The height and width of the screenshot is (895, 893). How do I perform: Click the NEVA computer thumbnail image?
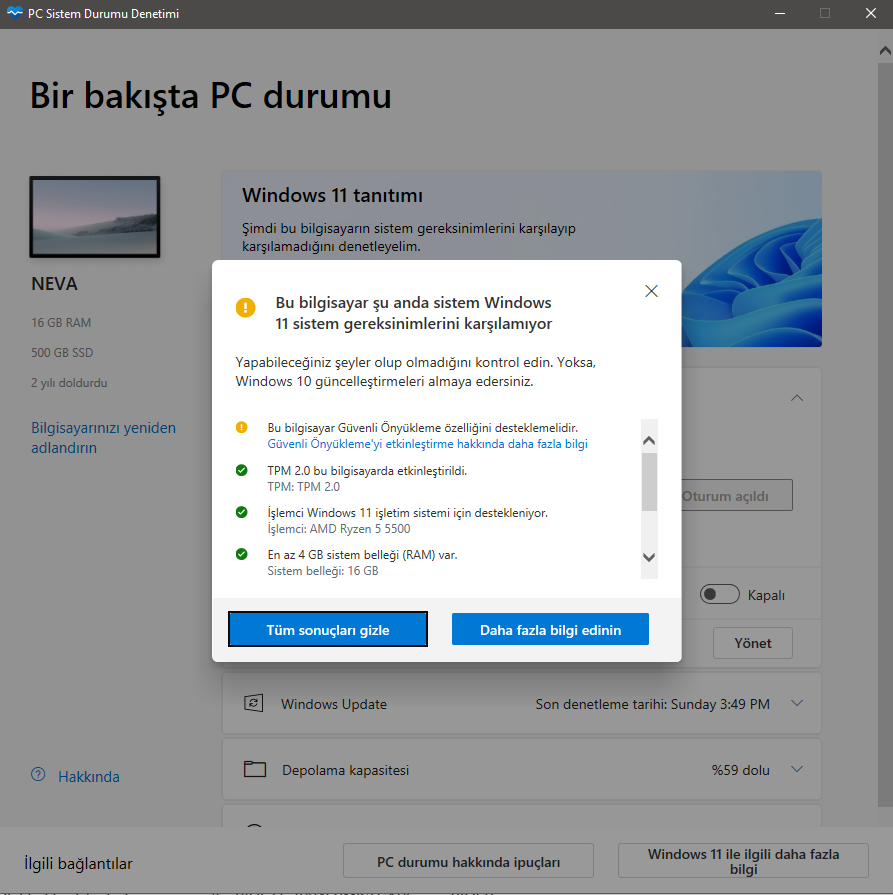[95, 217]
